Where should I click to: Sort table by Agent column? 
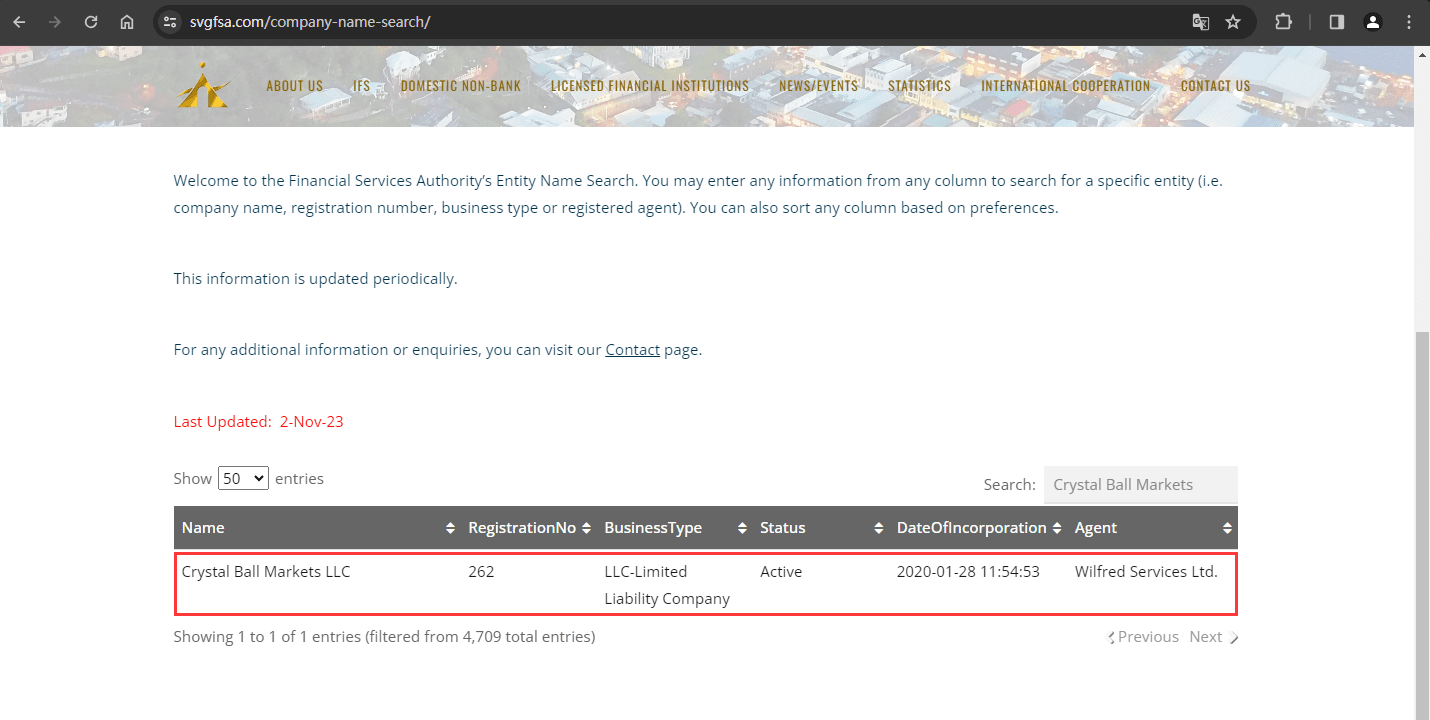[x=1152, y=528]
